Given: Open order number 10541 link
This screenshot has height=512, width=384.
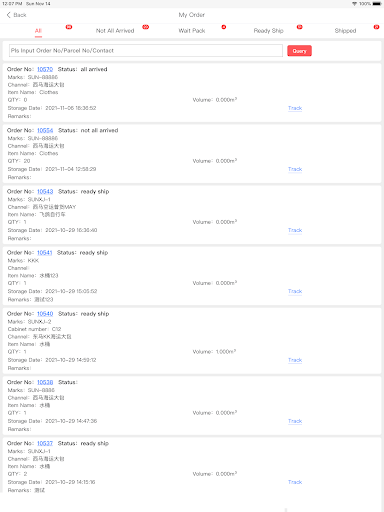Looking at the screenshot, I should tap(45, 253).
